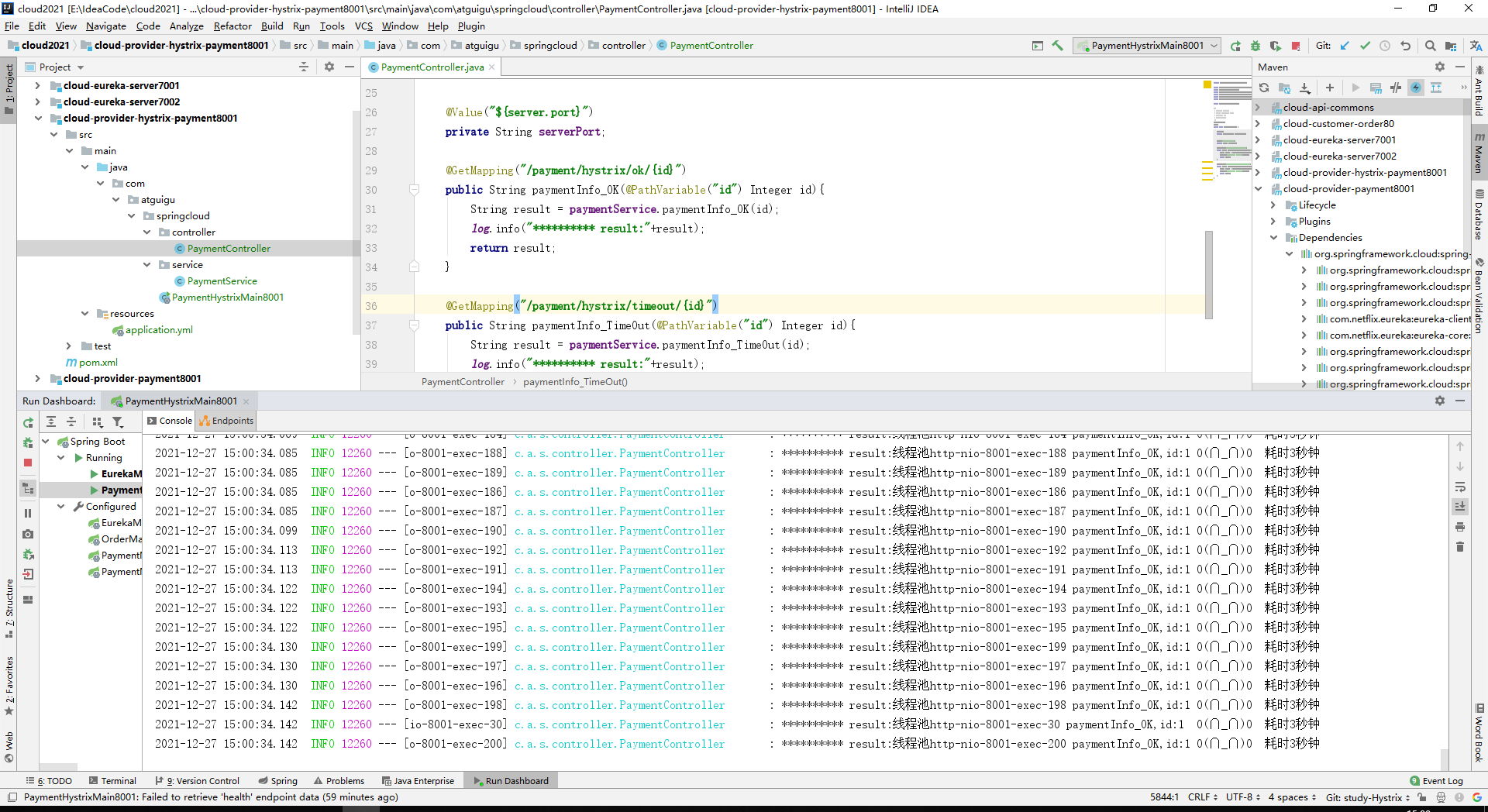Open the VCS menu
Viewport: 1488px width, 812px height.
click(x=363, y=26)
